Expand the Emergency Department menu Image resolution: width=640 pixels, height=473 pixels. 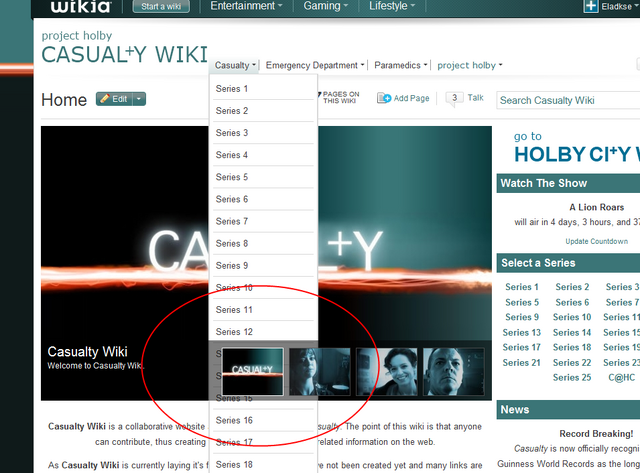(315, 65)
